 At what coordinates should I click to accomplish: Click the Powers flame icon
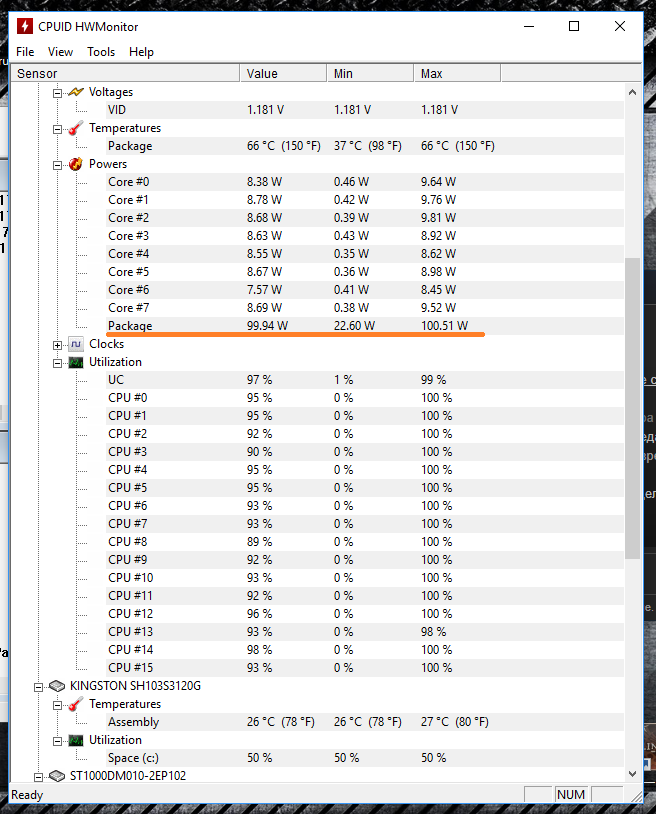[x=76, y=164]
